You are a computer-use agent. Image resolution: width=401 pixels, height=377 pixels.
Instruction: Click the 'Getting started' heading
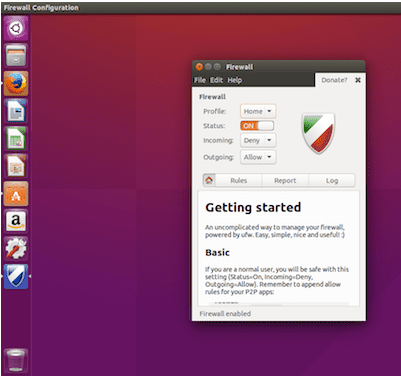click(x=253, y=207)
